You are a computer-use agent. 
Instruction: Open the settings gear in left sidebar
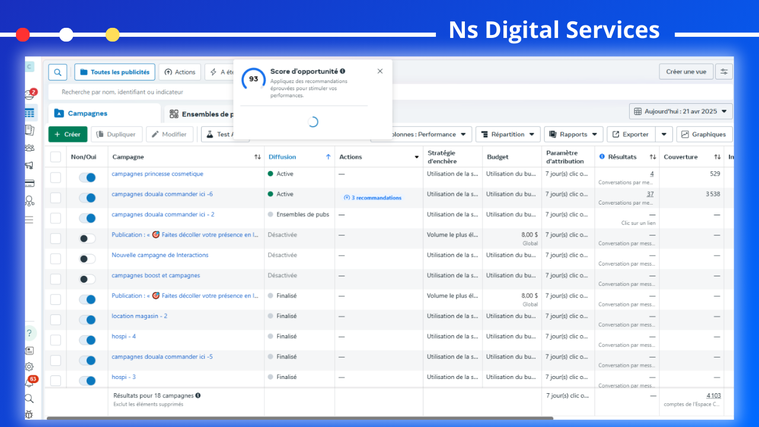(x=30, y=366)
